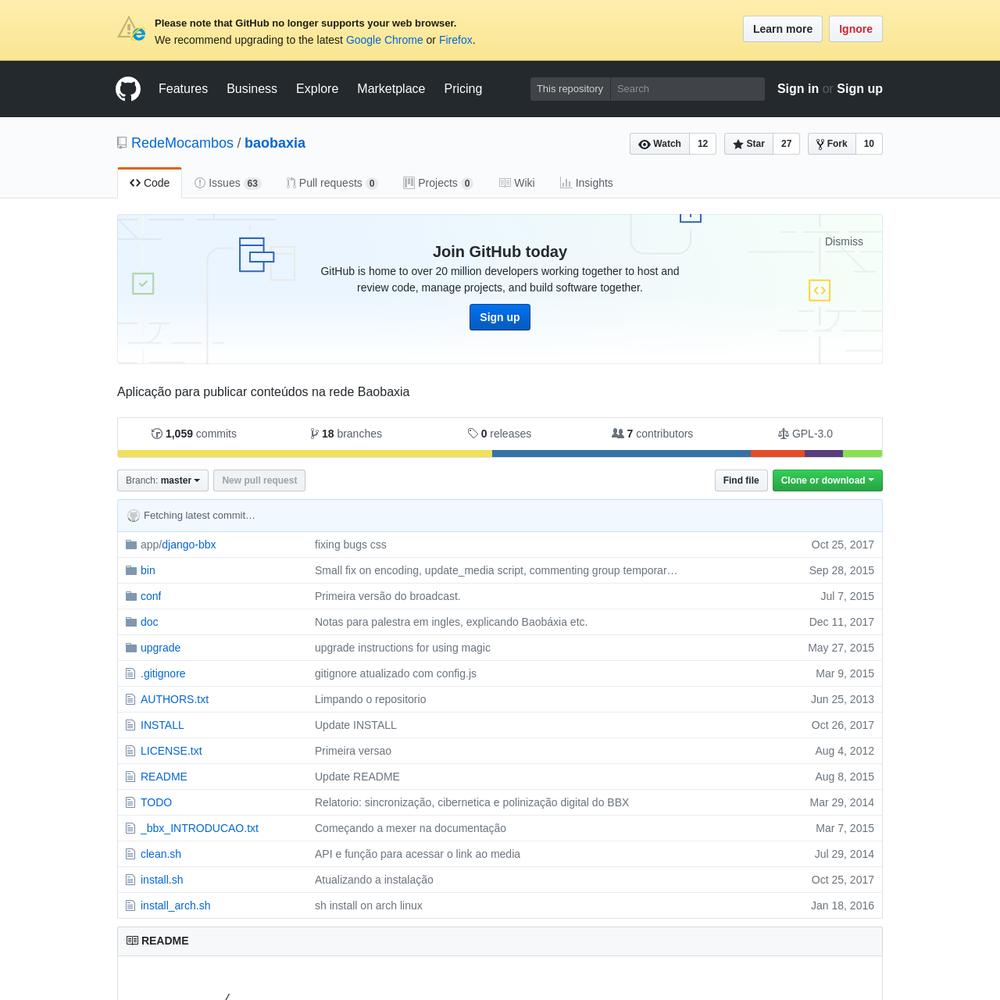
Task: Click folder icon for upgrade row
Action: [x=131, y=648]
